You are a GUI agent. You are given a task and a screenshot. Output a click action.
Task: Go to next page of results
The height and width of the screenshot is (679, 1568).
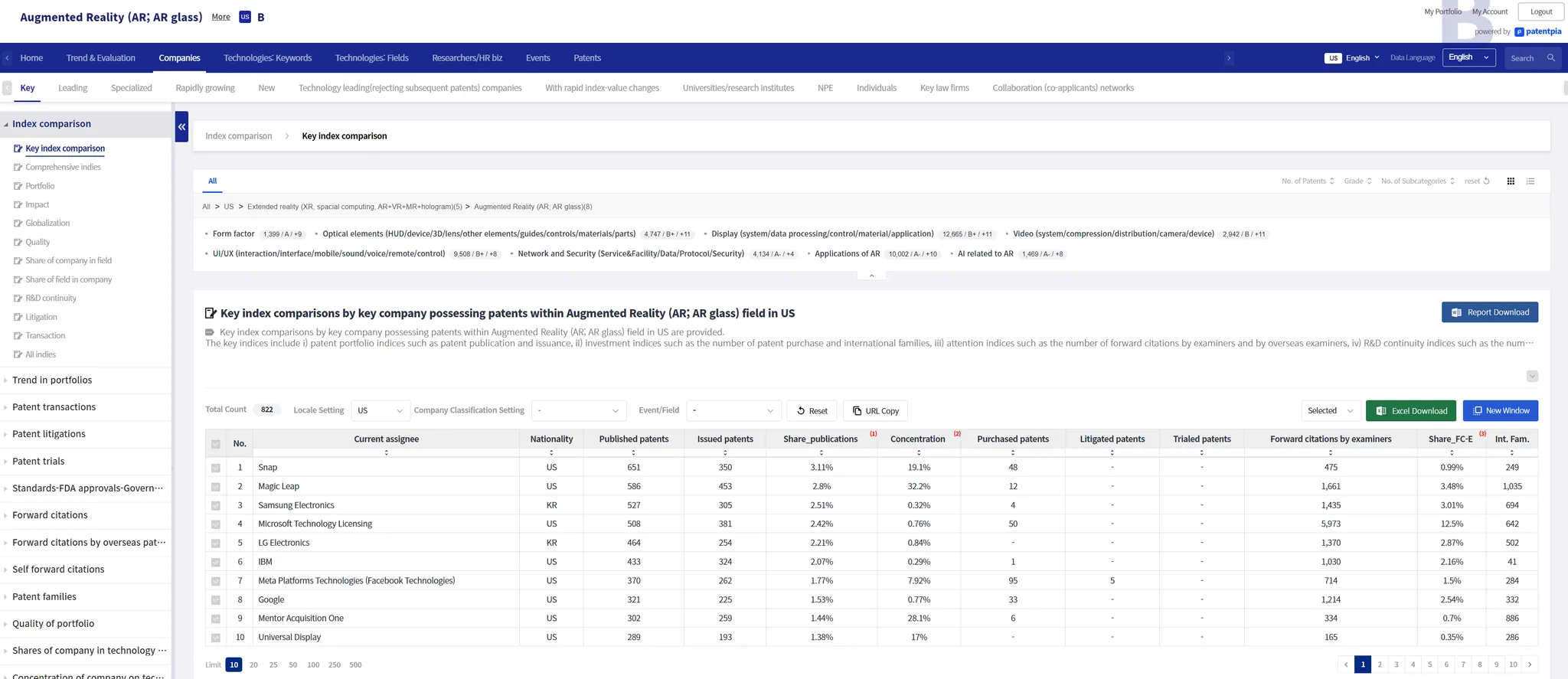(1530, 664)
